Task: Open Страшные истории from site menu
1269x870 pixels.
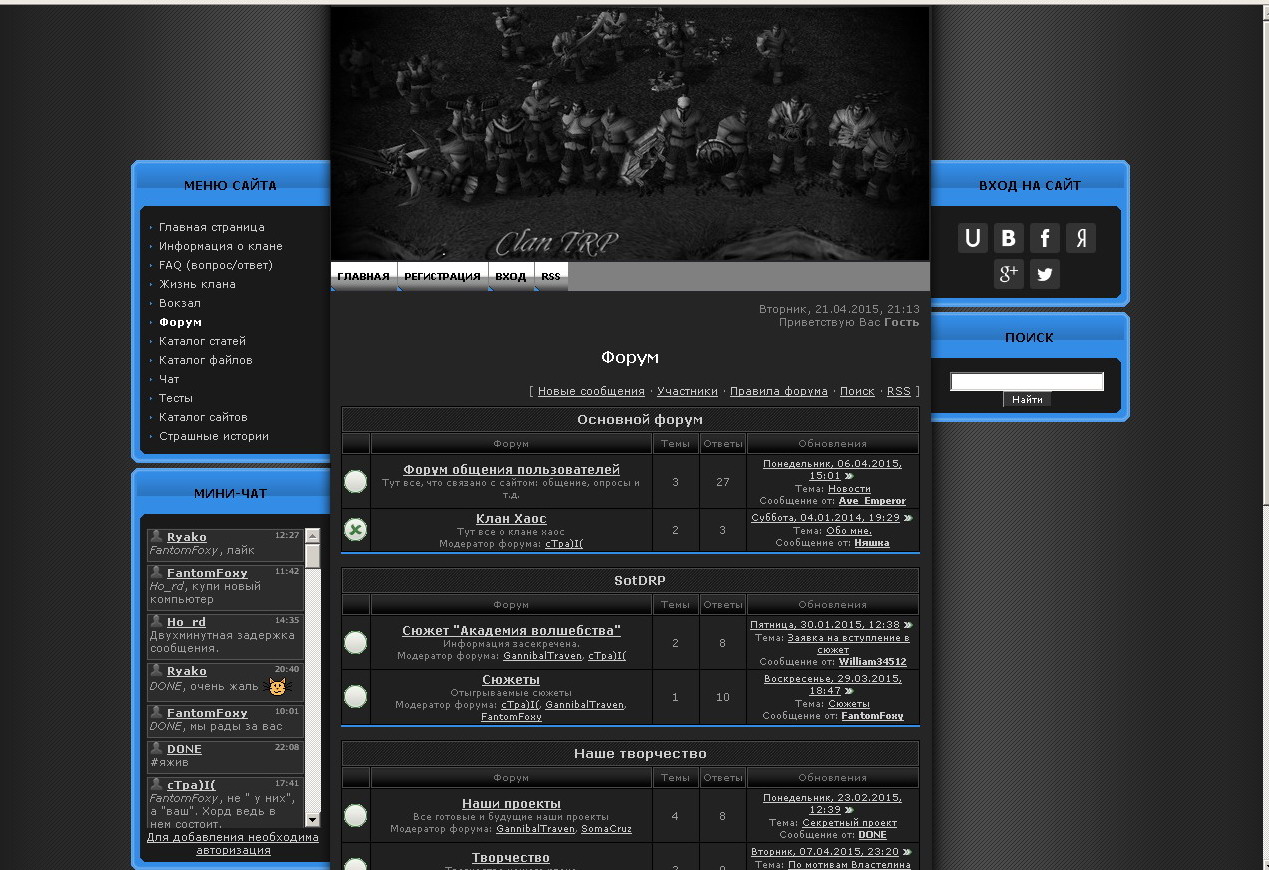Action: [213, 436]
